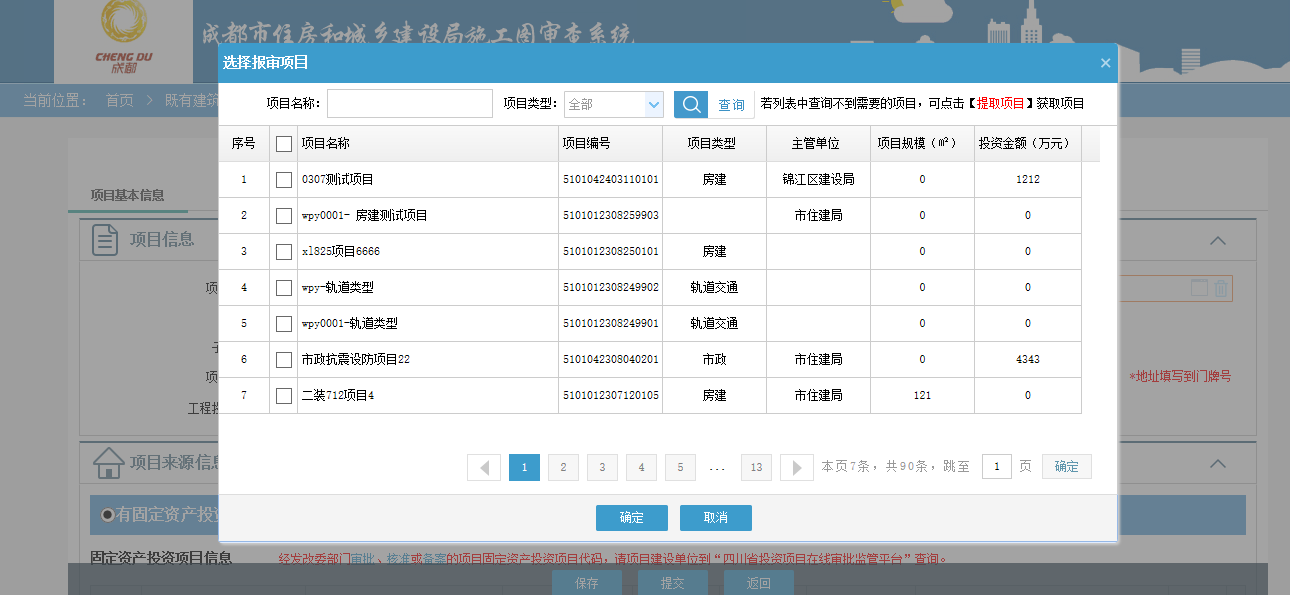
Task: Go to page 2 of results
Action: coord(563,467)
